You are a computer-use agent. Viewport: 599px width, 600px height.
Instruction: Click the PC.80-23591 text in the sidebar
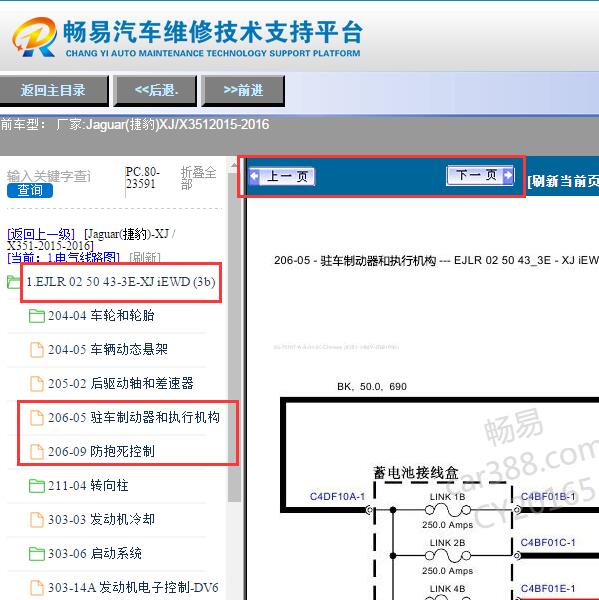[142, 178]
